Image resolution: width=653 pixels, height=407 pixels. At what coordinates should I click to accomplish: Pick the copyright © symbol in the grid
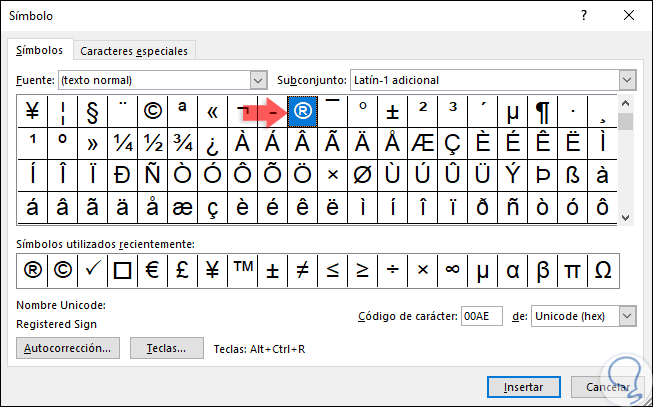point(153,112)
